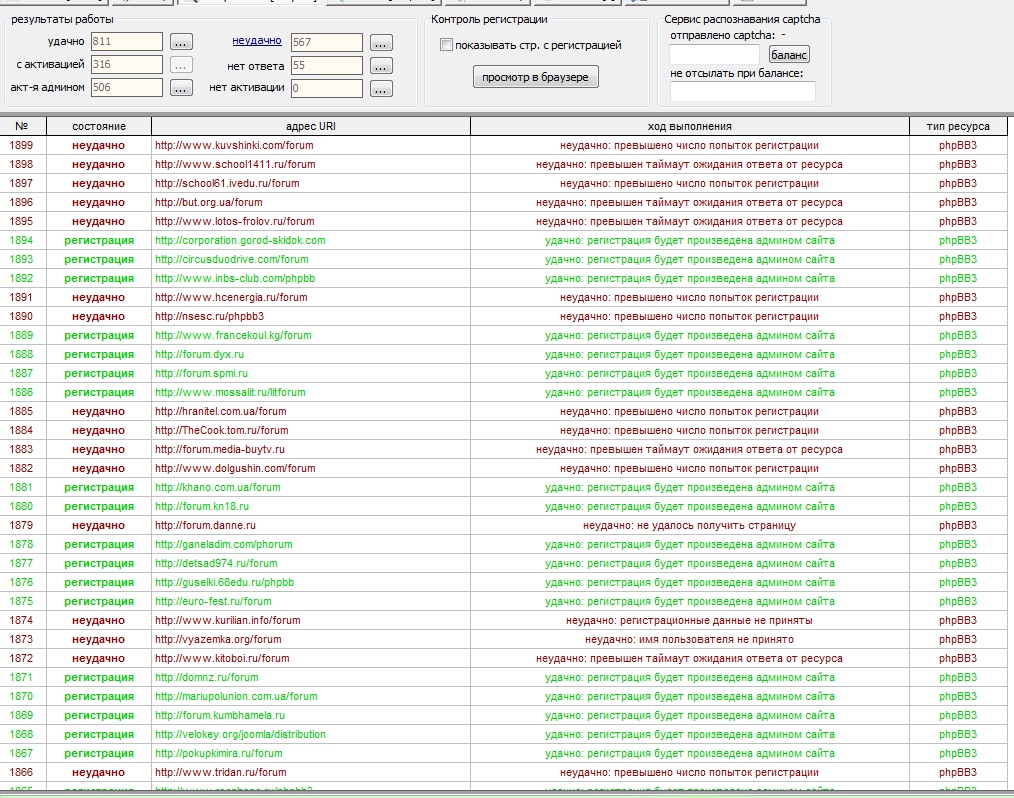Select row with http://www.hcenergia.ru/forum
The image size is (1014, 798).
coord(504,297)
